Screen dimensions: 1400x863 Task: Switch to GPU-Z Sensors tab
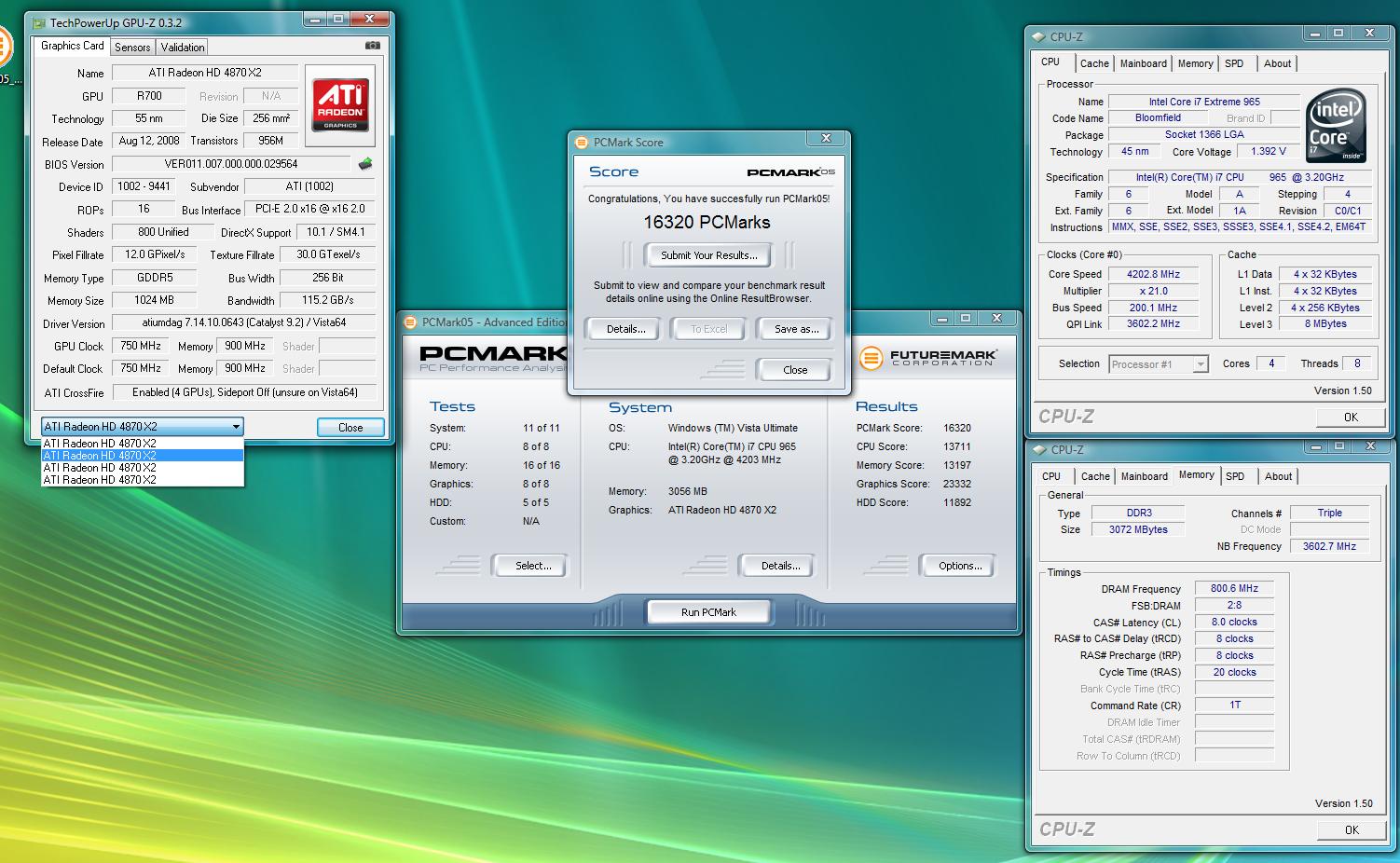[x=132, y=47]
